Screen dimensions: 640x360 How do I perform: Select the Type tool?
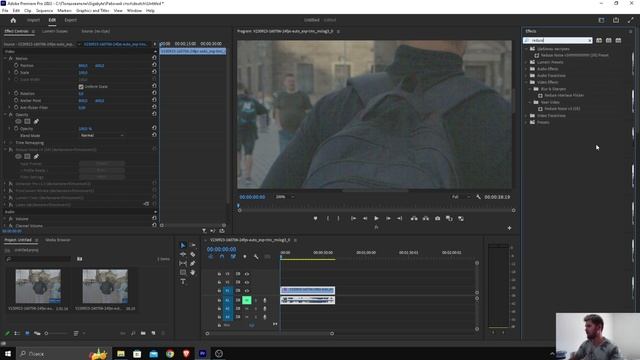(183, 282)
